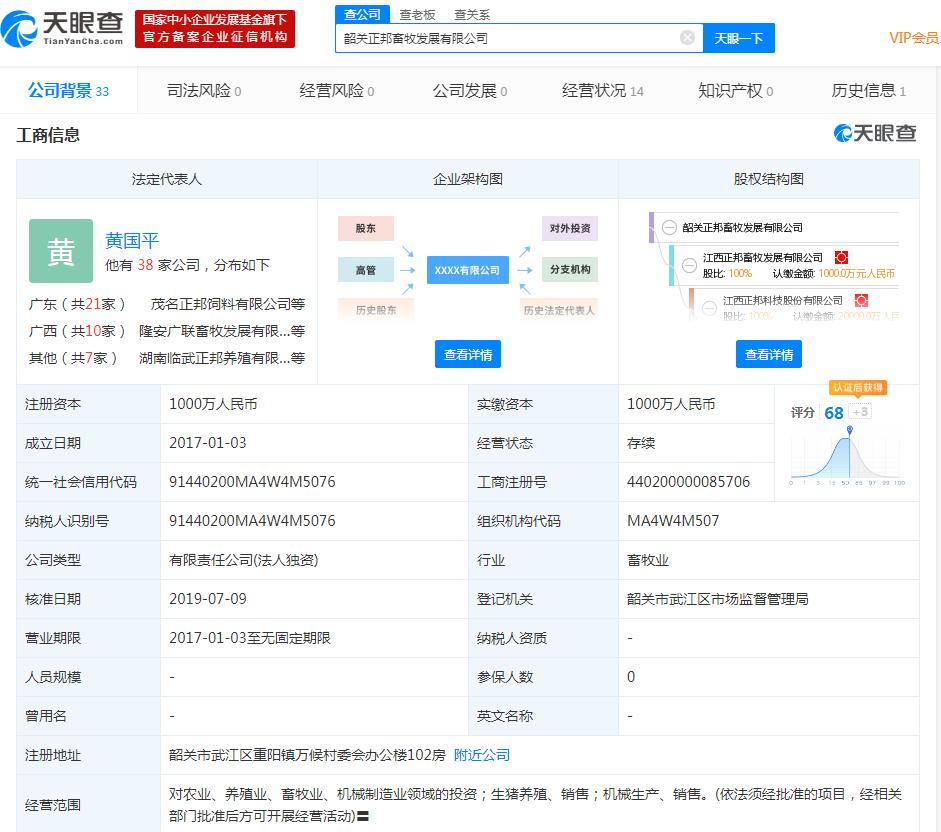The image size is (941, 832).
Task: Click the 有限责任公司(法人独资) company type
Action: pyautogui.click(x=244, y=559)
